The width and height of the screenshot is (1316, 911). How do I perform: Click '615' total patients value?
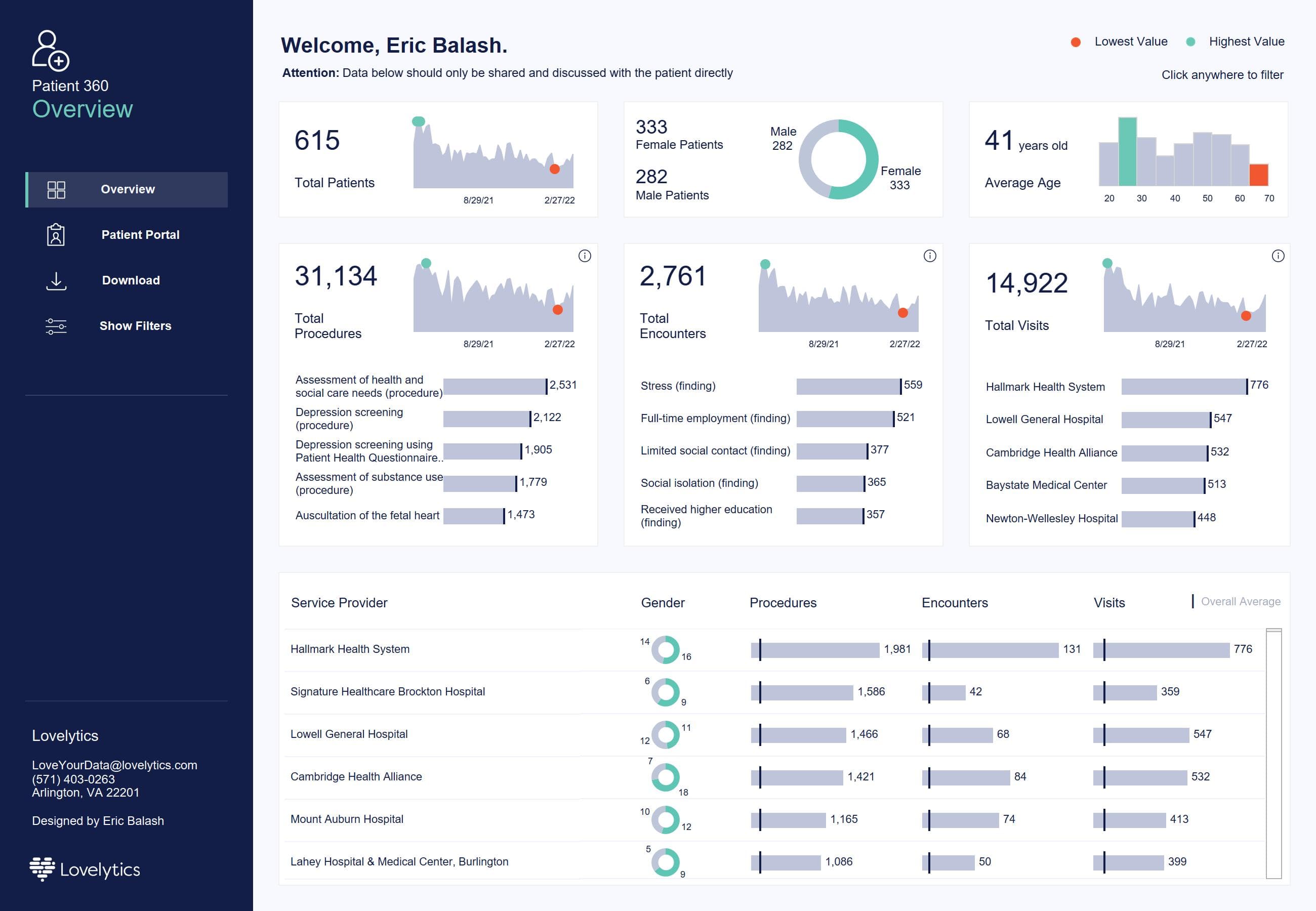point(317,140)
